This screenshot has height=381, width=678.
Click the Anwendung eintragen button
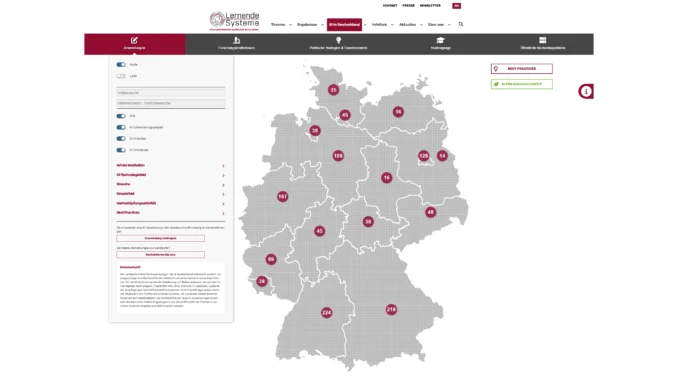pos(160,238)
